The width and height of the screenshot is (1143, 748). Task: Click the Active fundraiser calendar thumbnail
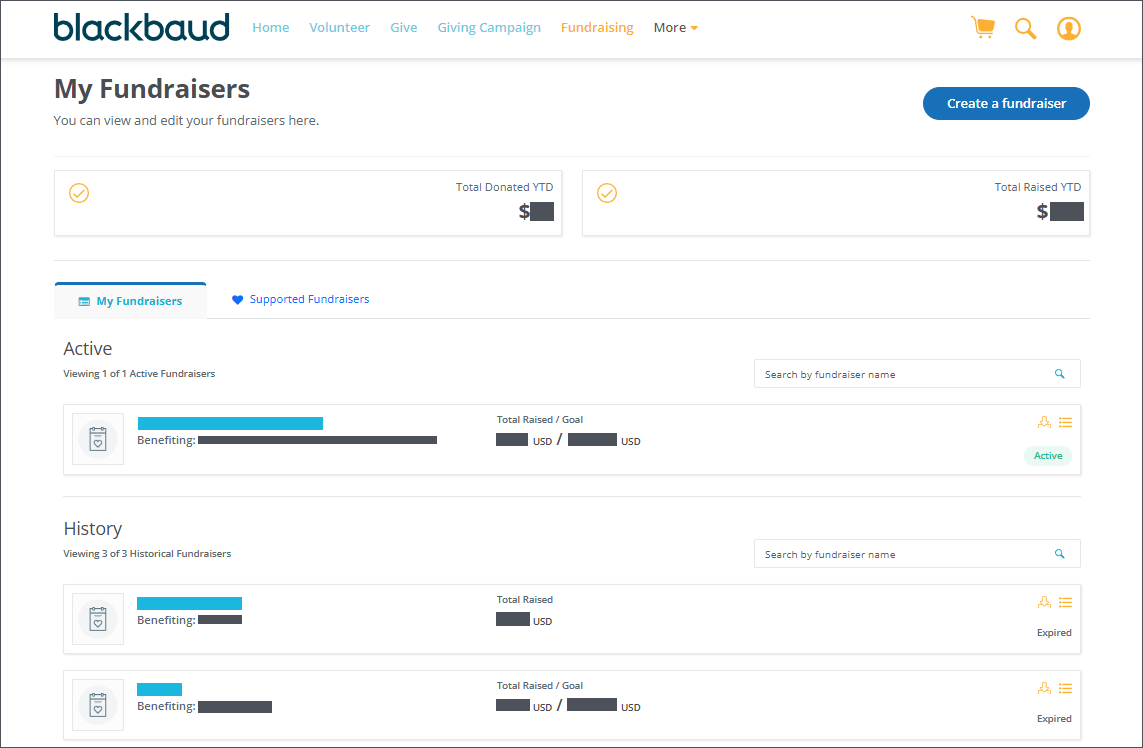point(98,439)
